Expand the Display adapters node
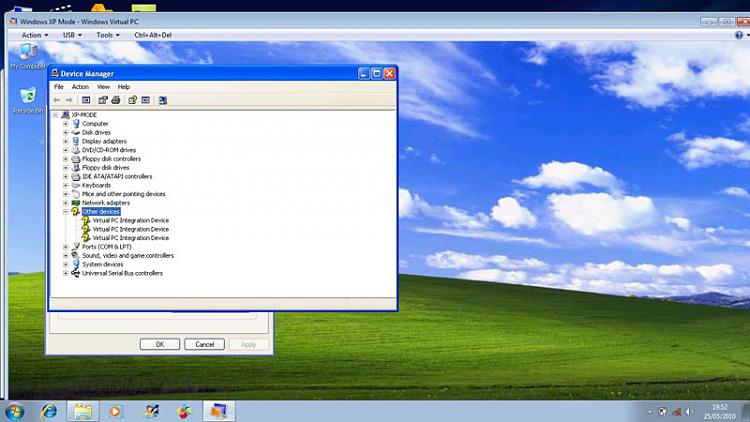This screenshot has height=422, width=750. coord(66,141)
